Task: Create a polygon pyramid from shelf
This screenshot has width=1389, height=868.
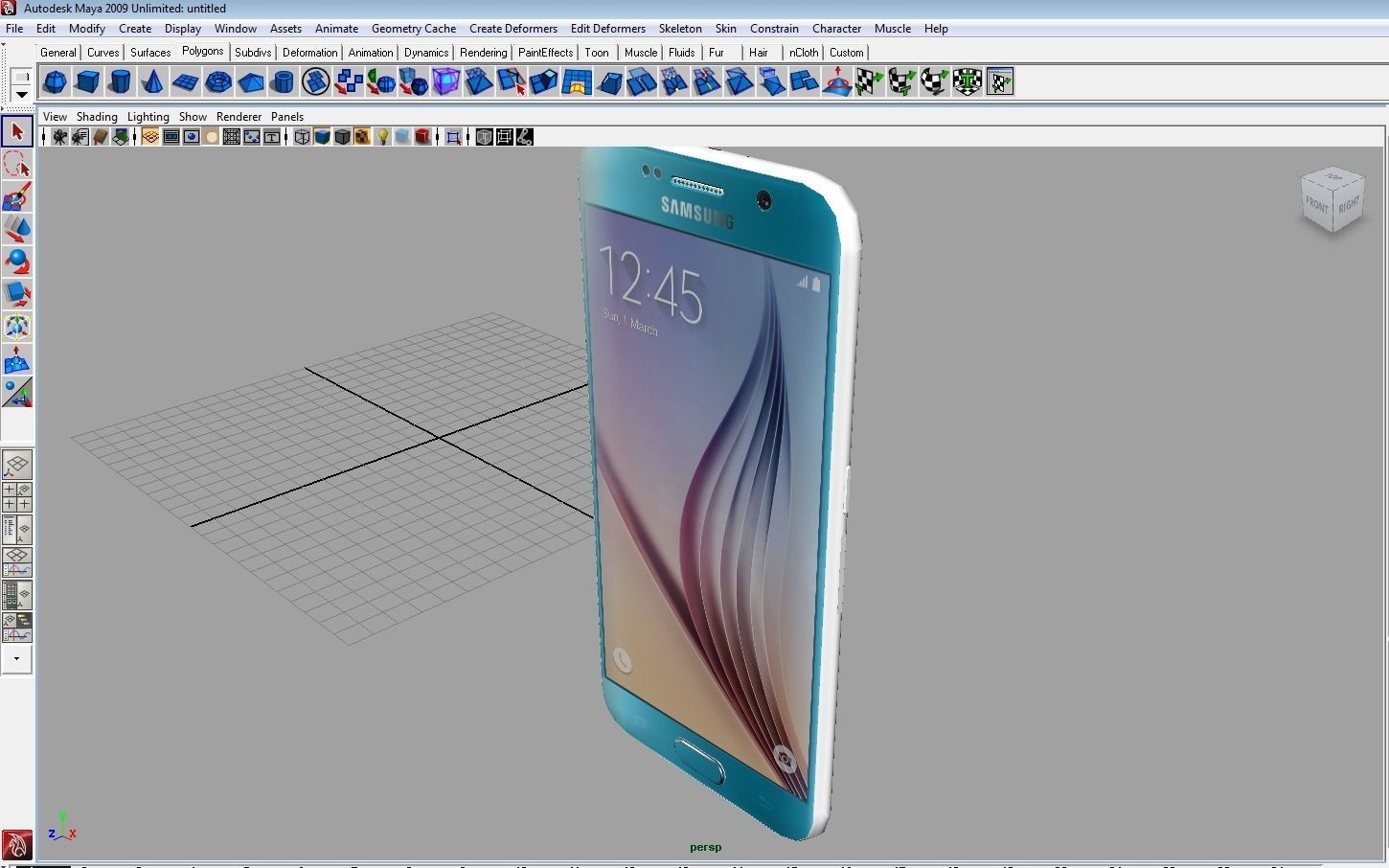Action: coord(251,81)
